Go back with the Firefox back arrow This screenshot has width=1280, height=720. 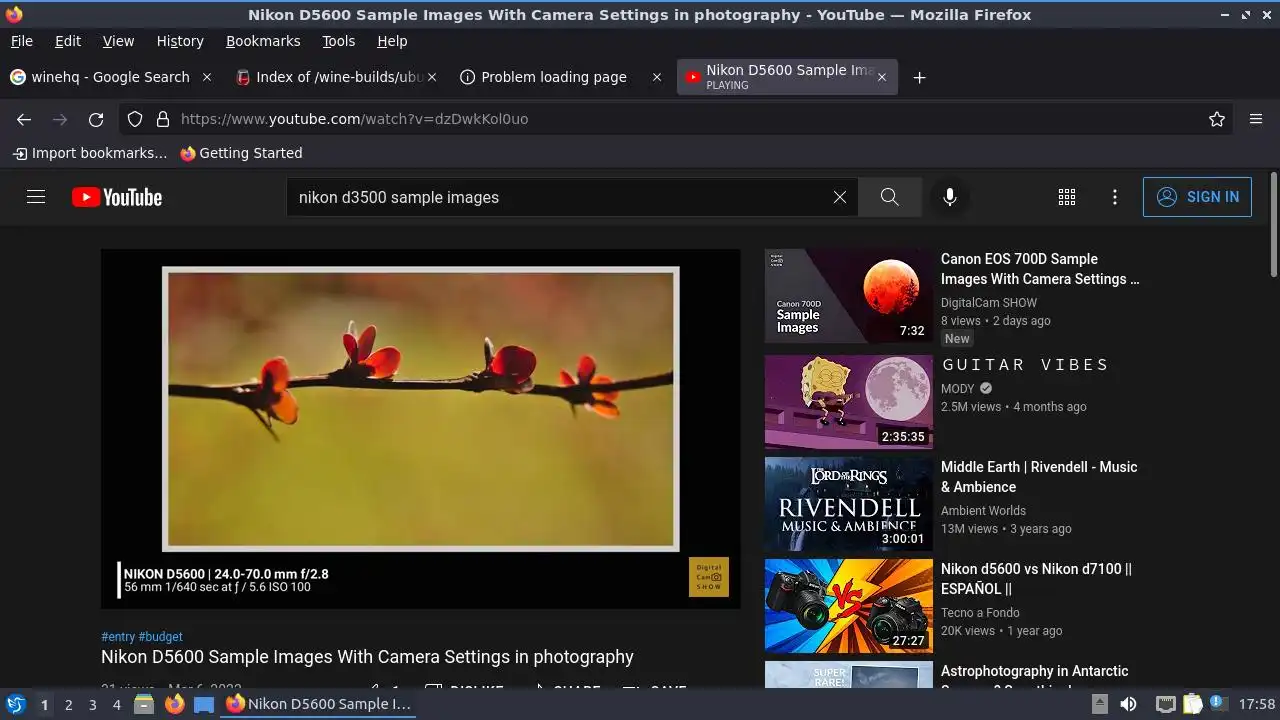click(x=24, y=119)
